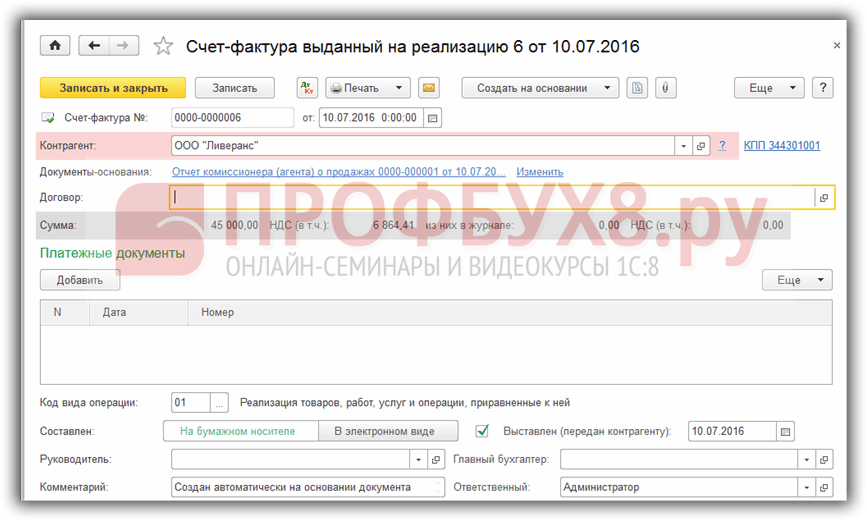The height and width of the screenshot is (521, 867).
Task: Click the question mark link near Контрагент
Action: [722, 145]
